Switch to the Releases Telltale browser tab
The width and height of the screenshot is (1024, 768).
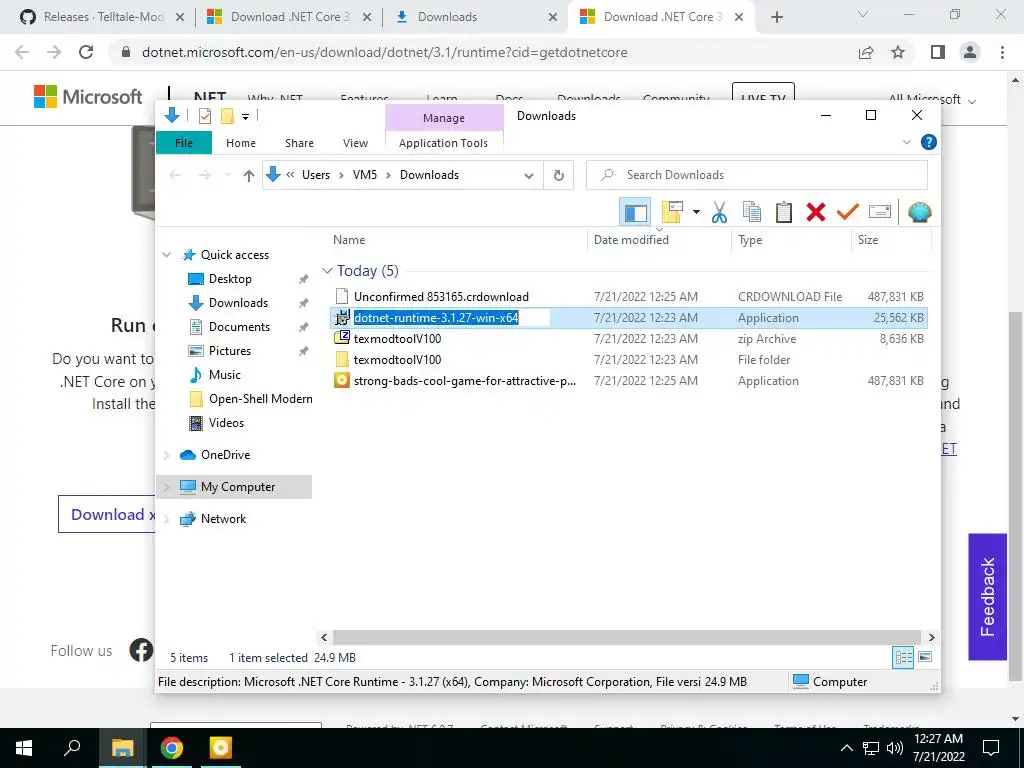pos(103,17)
